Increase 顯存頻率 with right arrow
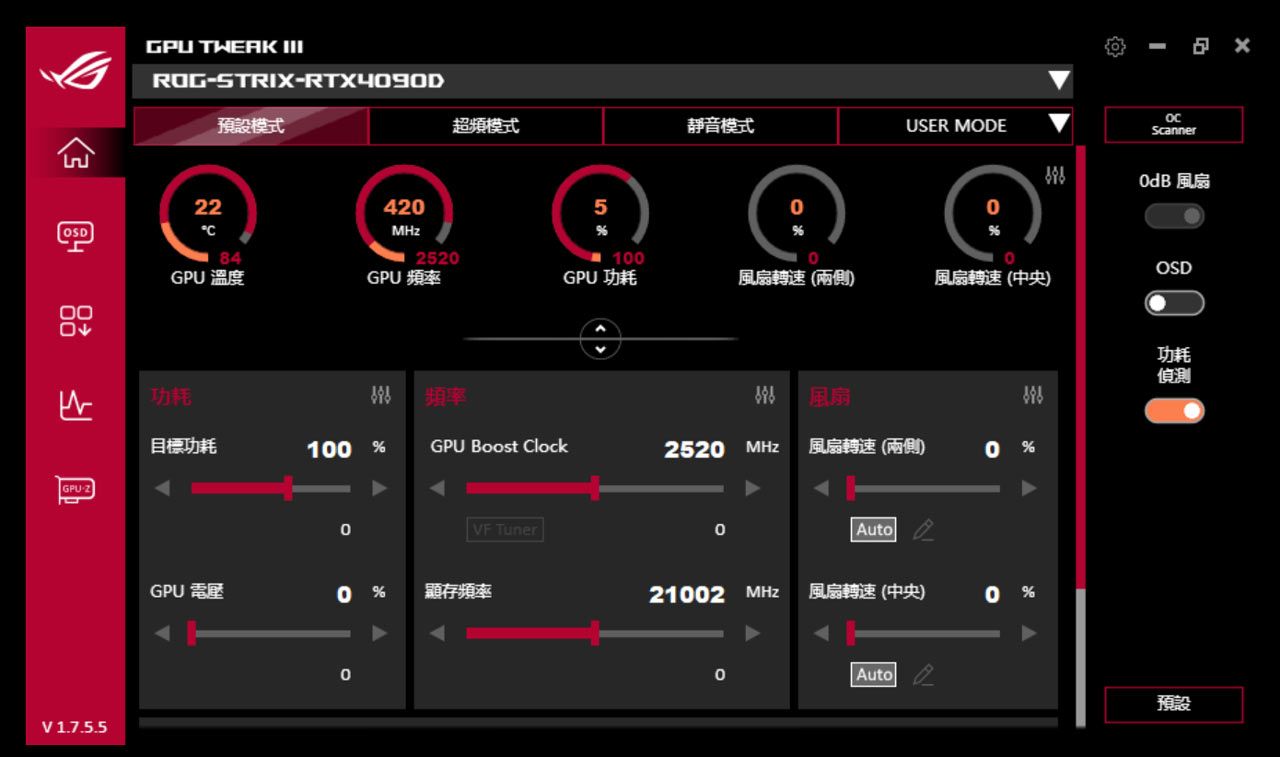Viewport: 1280px width, 757px height. [x=753, y=633]
